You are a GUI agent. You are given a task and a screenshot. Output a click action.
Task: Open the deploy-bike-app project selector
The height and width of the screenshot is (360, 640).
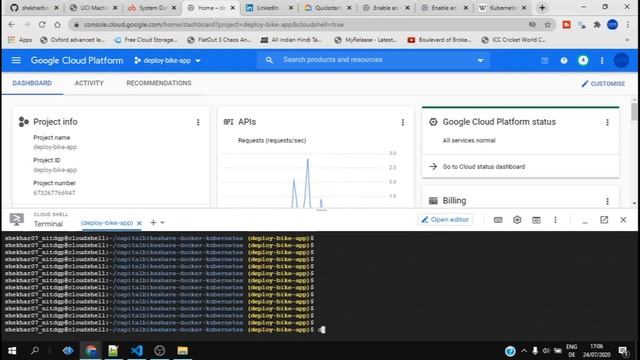167,60
